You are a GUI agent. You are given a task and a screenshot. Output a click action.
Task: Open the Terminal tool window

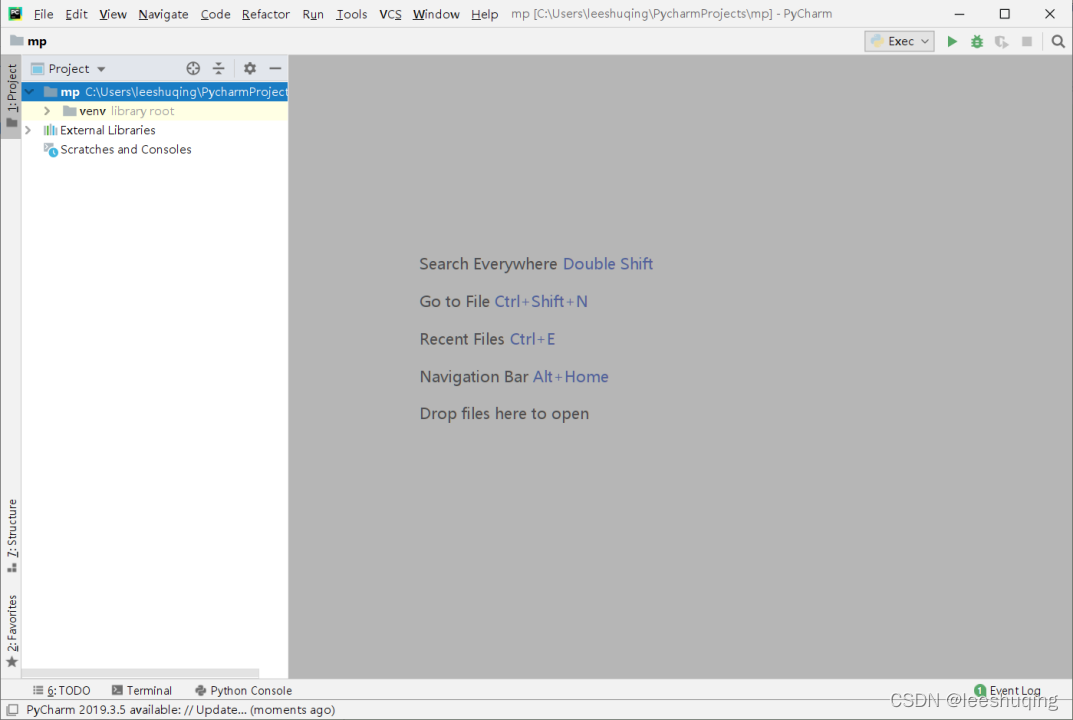142,690
